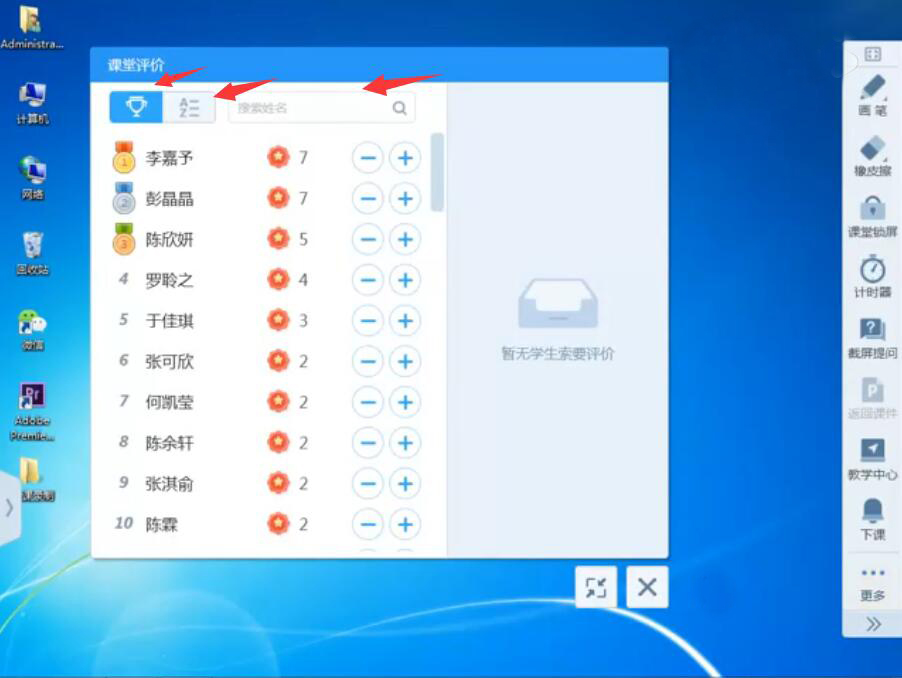Switch to alphabetical A-Z sorting

(x=189, y=107)
